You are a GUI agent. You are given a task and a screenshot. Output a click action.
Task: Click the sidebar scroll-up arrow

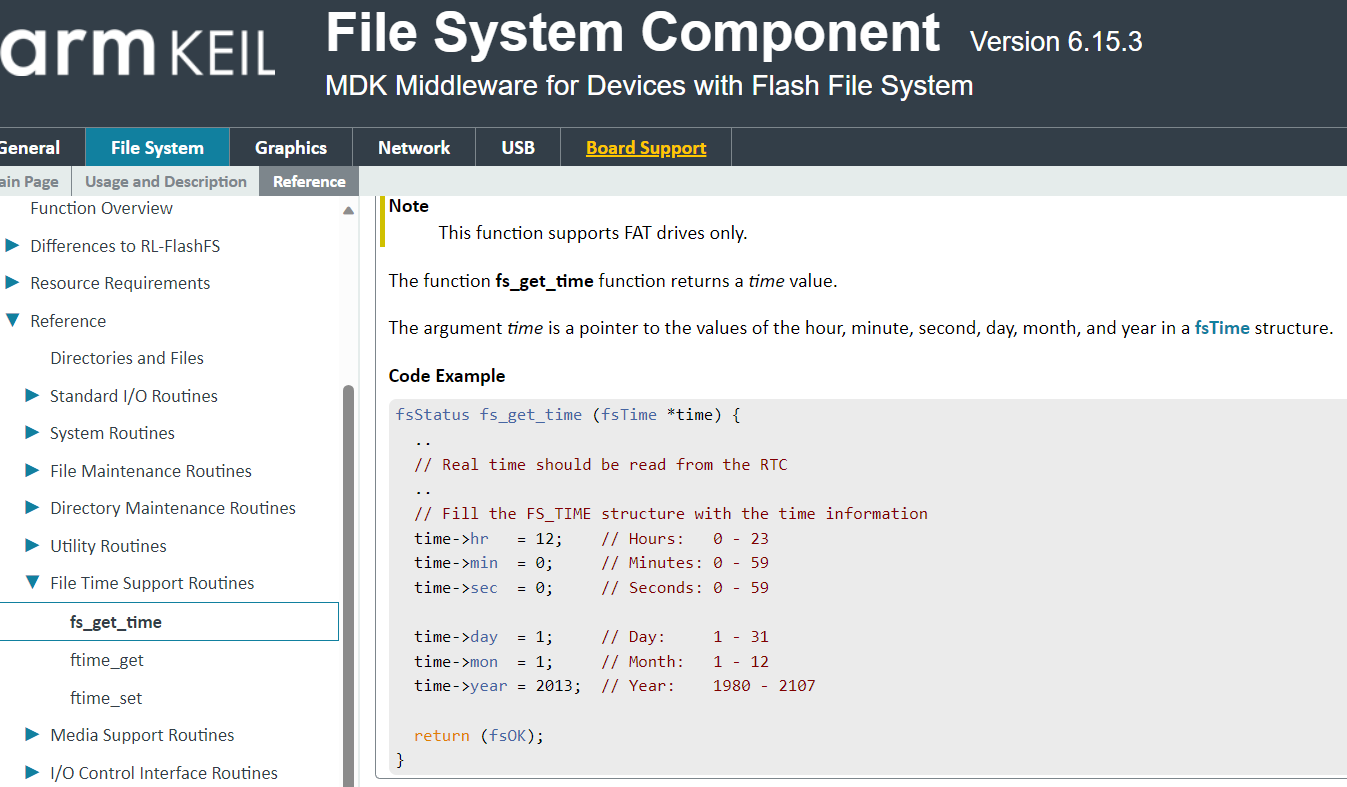[349, 210]
